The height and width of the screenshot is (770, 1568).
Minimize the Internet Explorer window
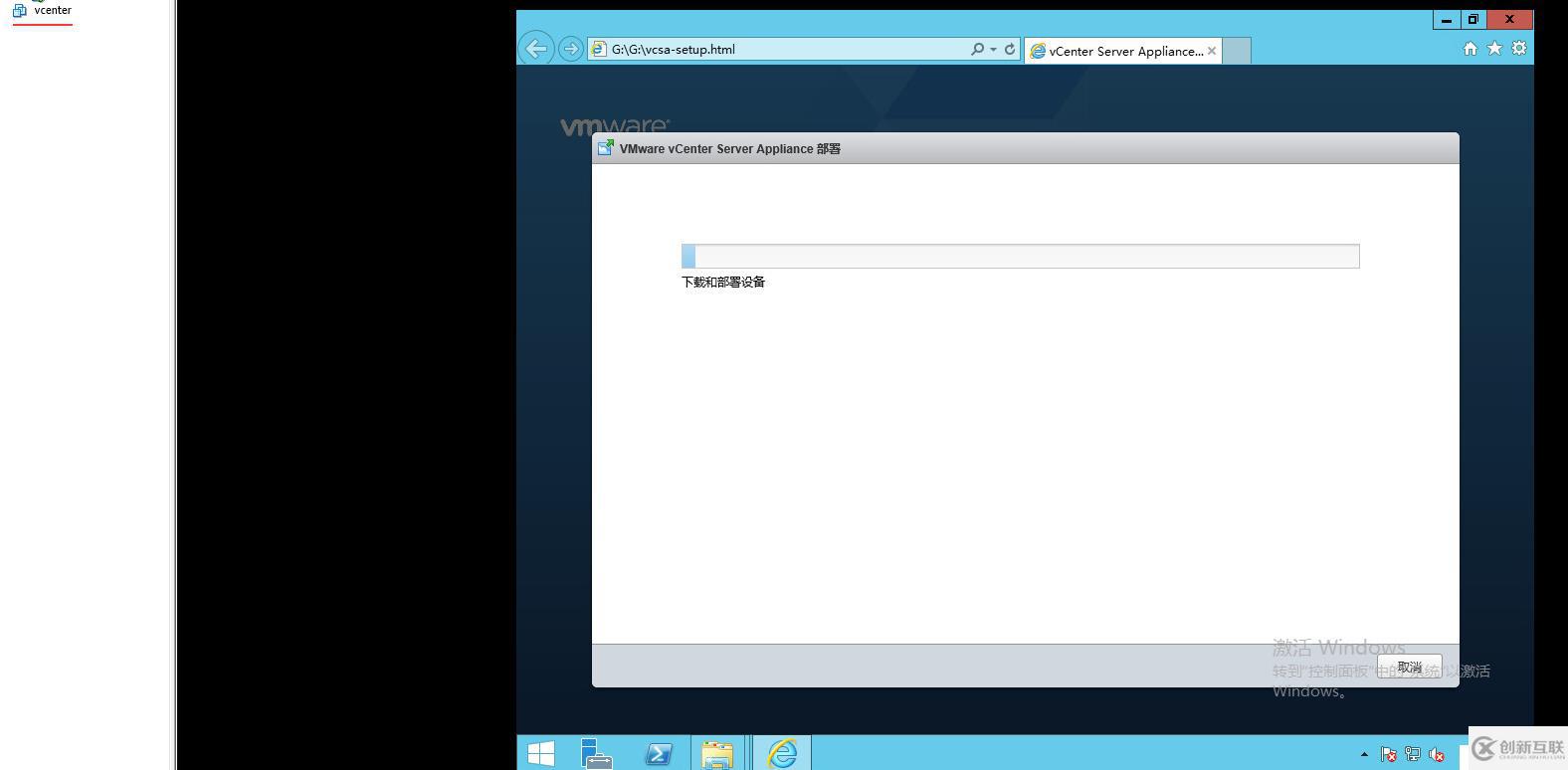[x=1447, y=20]
